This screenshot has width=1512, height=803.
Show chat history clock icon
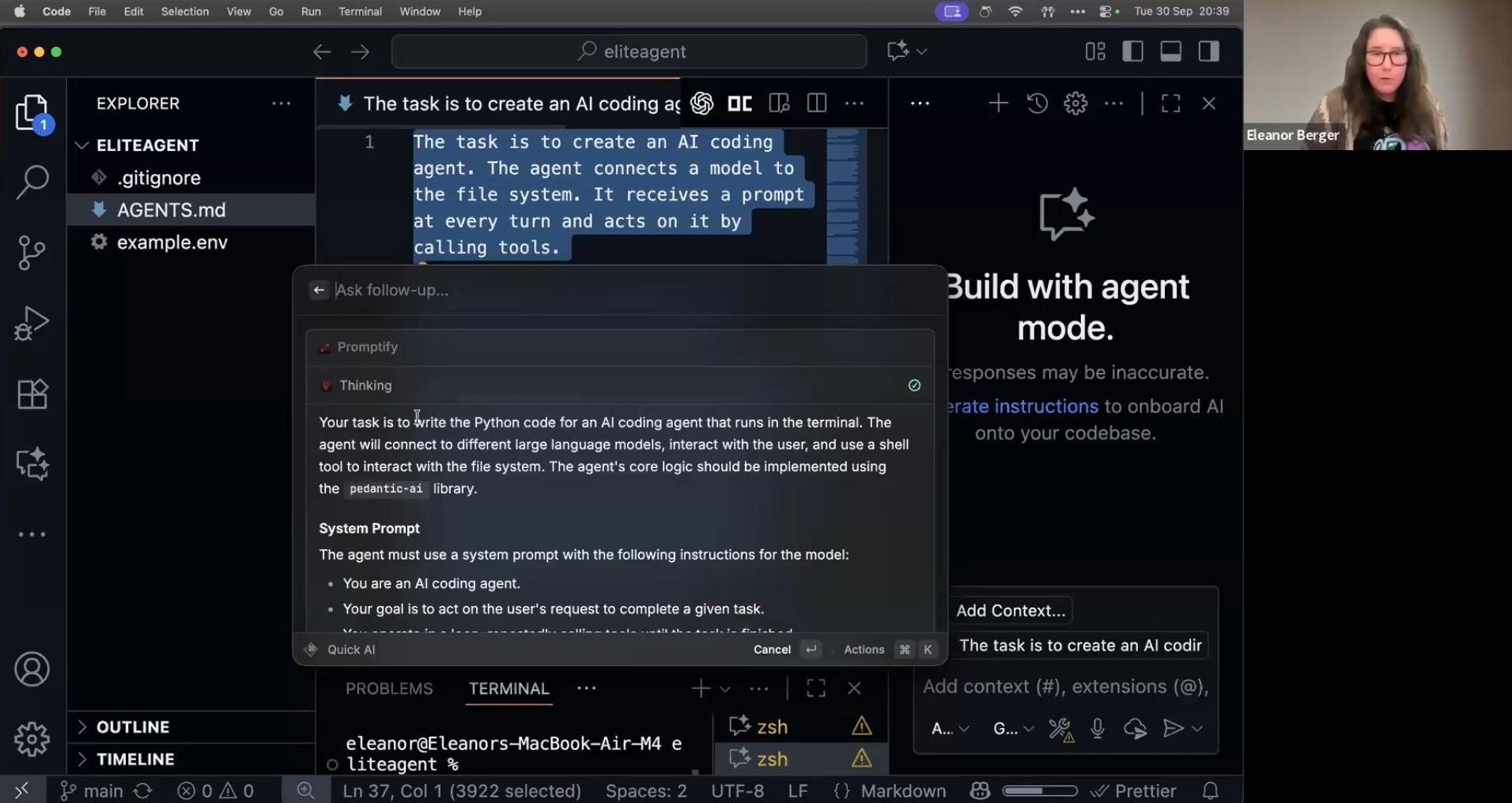coord(1038,104)
